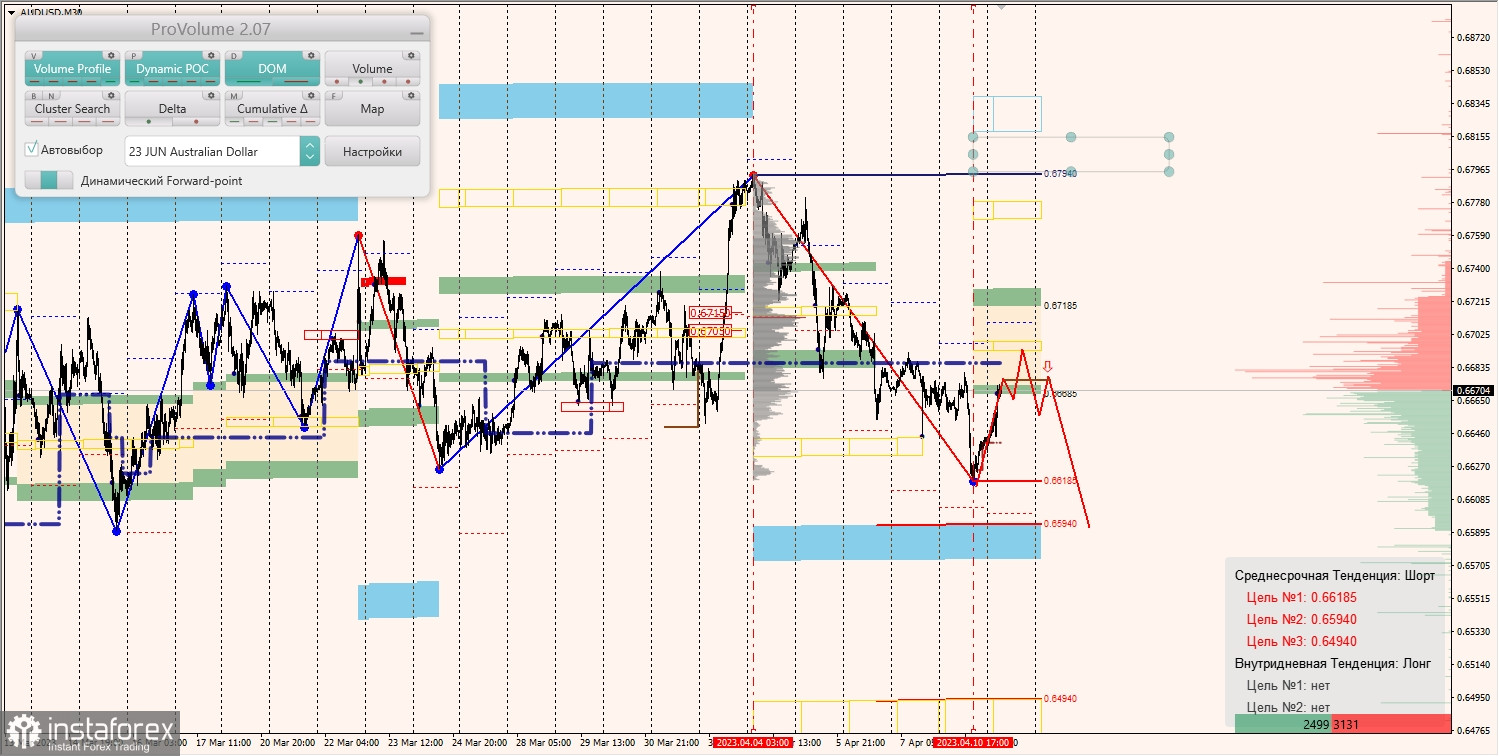This screenshot has width=1499, height=756.
Task: Click the Внутридневная Тенденция: Лонг heading
Action: click(x=1333, y=663)
